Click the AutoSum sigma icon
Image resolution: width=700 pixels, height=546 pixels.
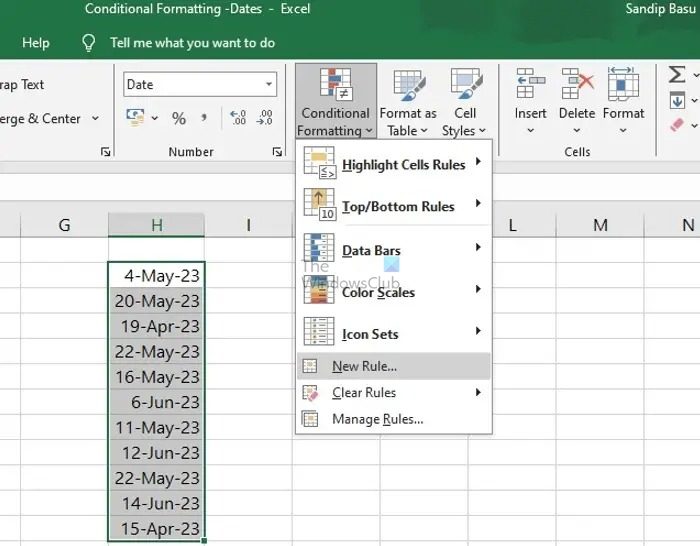[677, 74]
